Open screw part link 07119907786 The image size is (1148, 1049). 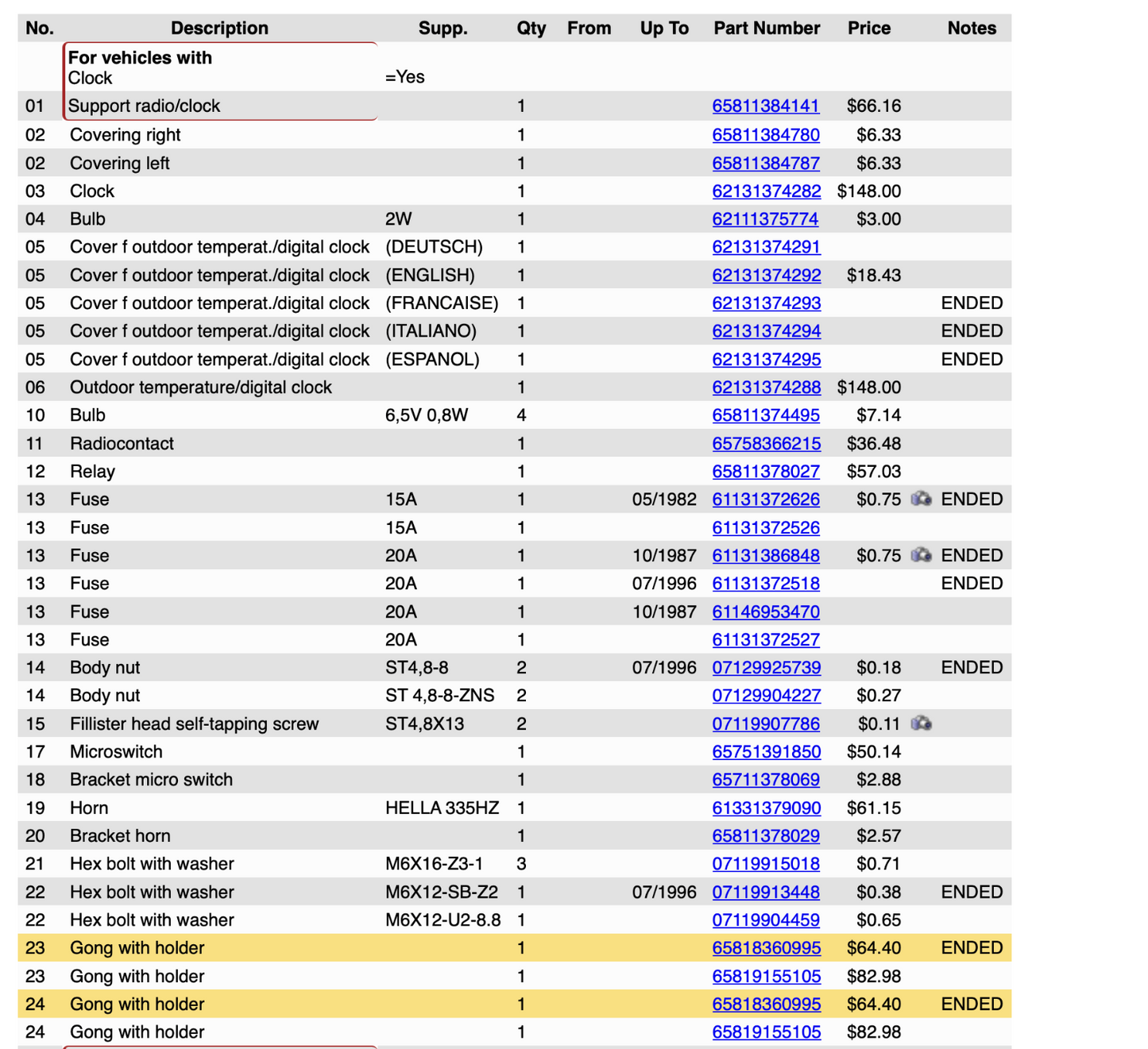pyautogui.click(x=766, y=724)
